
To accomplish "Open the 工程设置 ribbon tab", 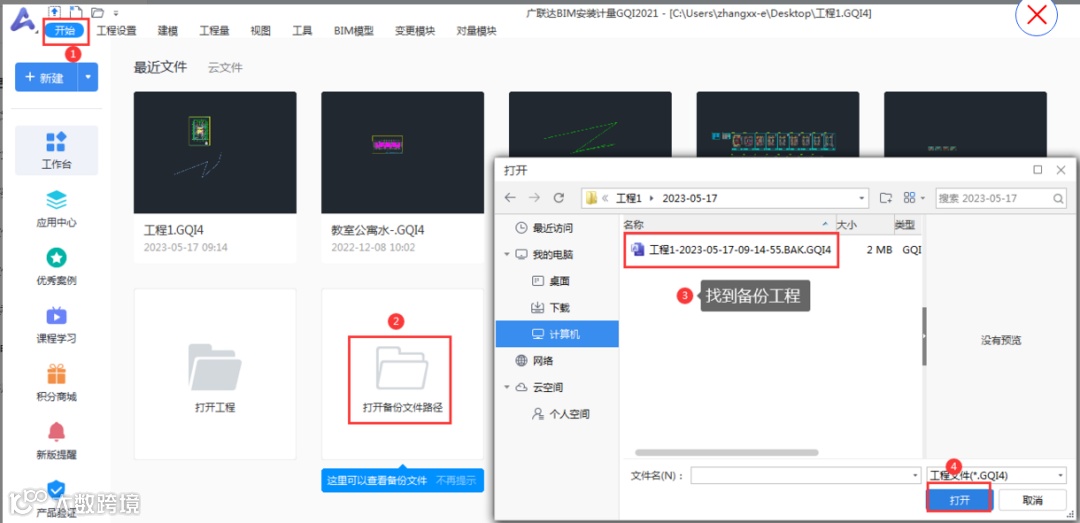I will (116, 30).
